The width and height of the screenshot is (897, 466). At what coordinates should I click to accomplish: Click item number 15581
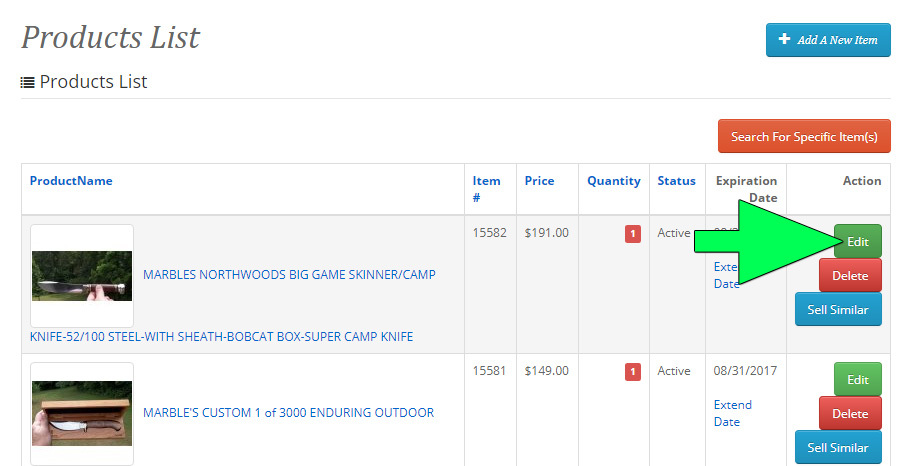click(489, 371)
